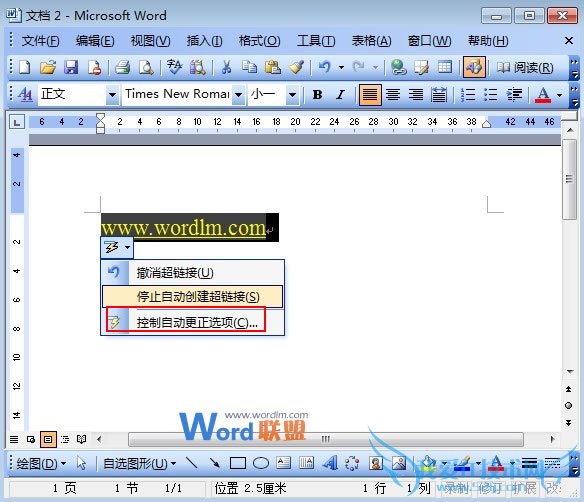Apply font color with red A

coord(543,95)
